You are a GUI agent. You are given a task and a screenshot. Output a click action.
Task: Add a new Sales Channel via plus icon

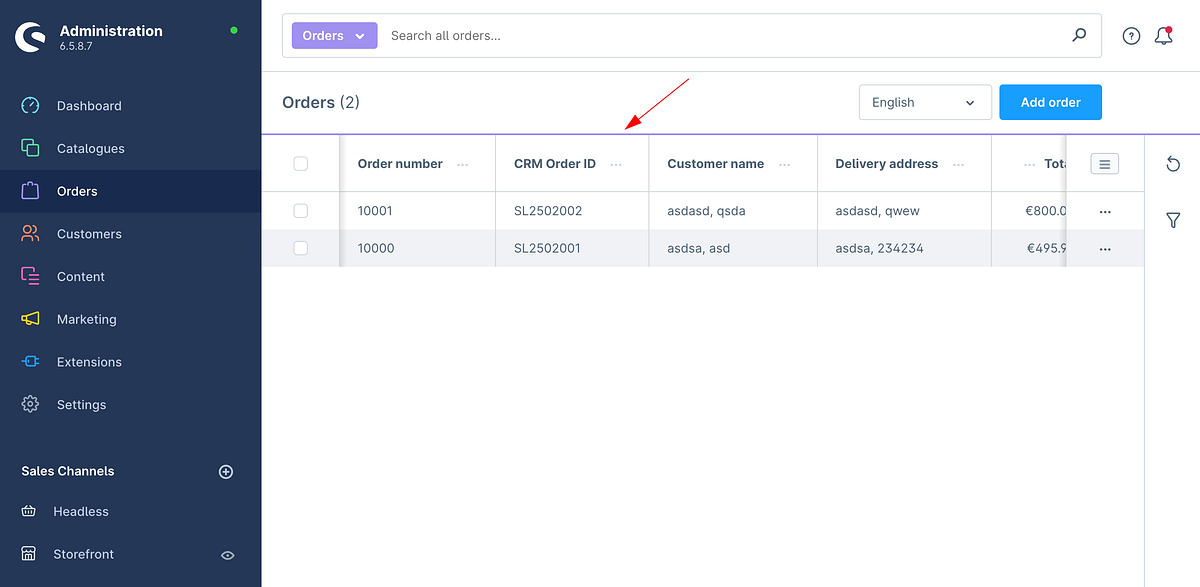(x=226, y=471)
